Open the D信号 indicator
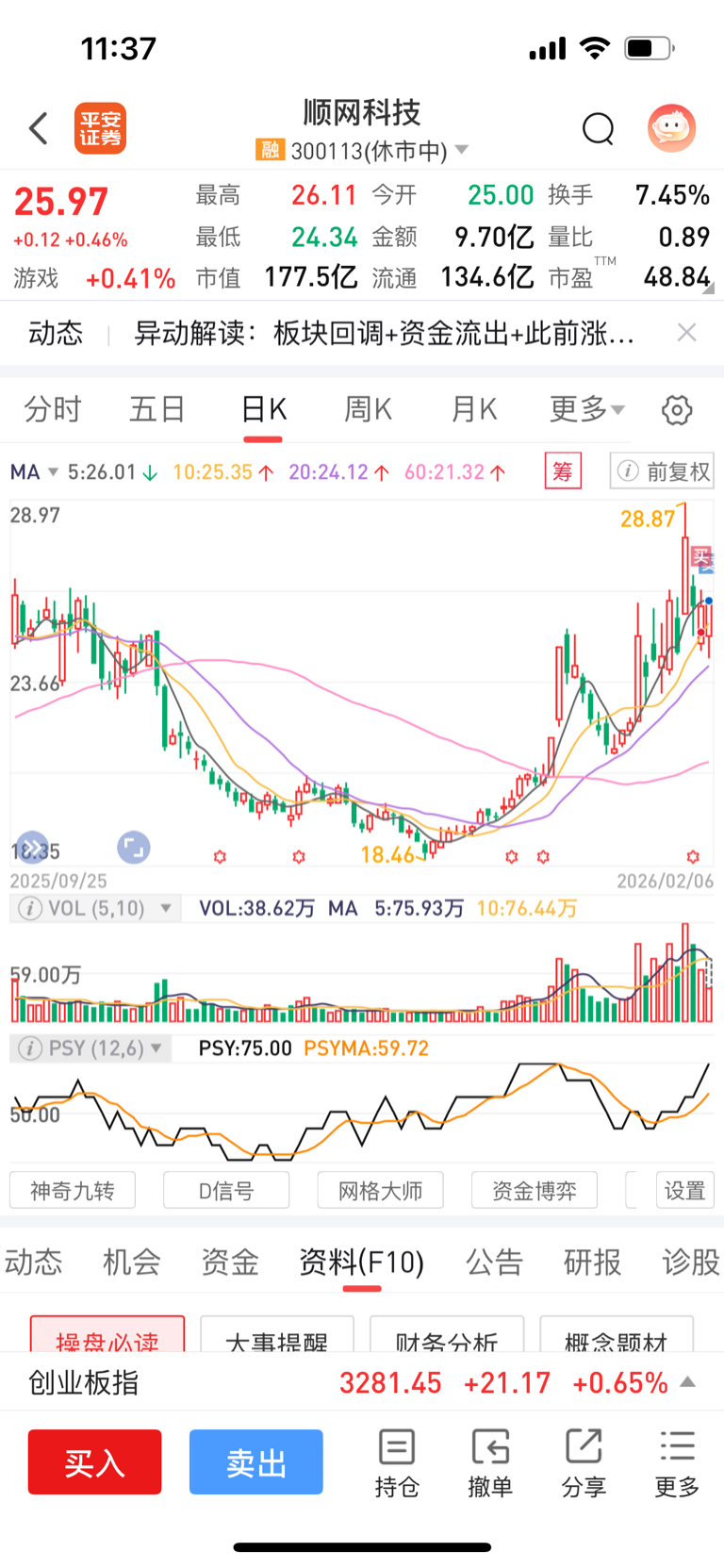The width and height of the screenshot is (724, 1568). 226,1190
